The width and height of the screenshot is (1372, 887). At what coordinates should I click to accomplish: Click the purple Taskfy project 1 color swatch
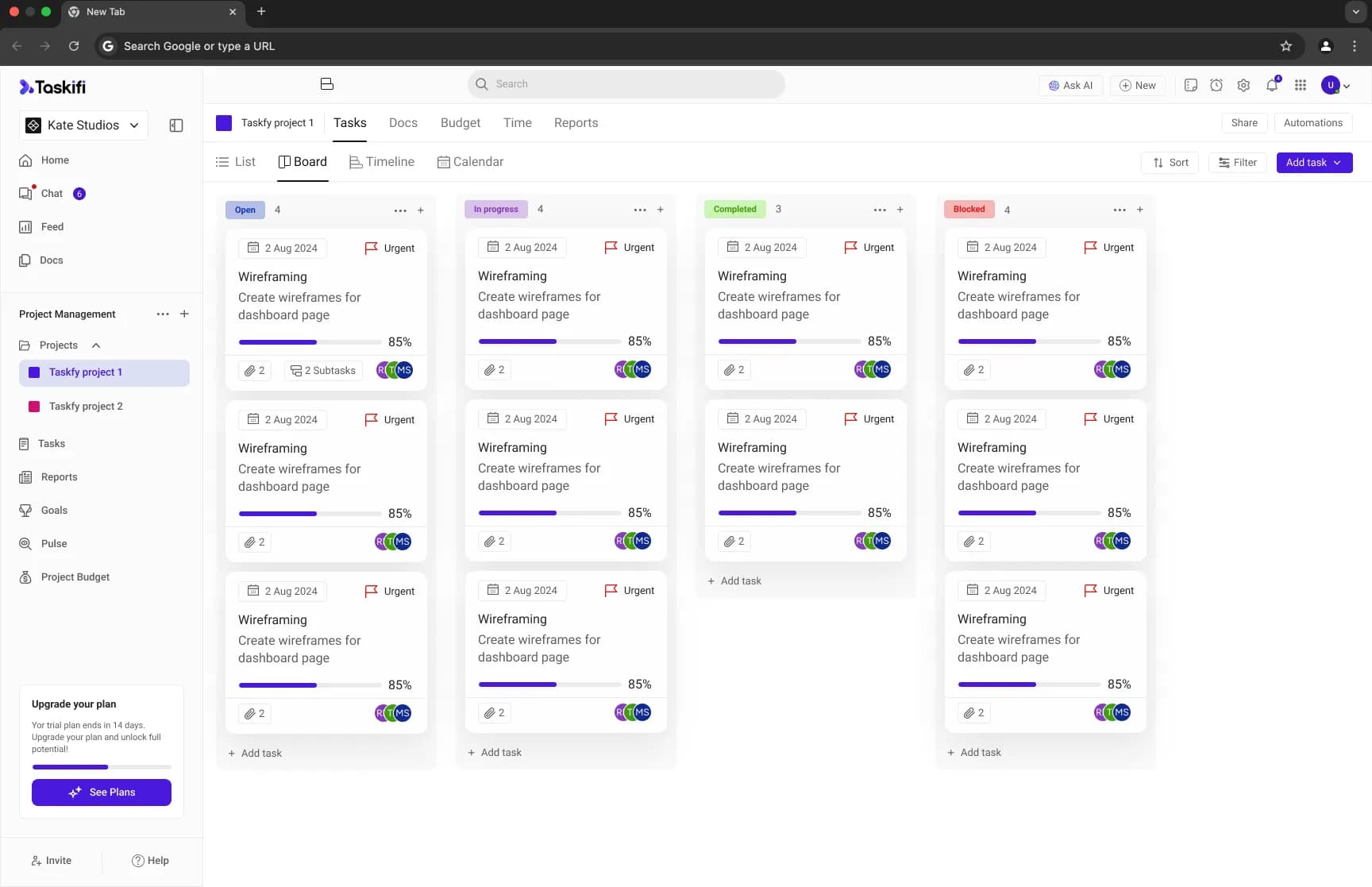[x=224, y=123]
